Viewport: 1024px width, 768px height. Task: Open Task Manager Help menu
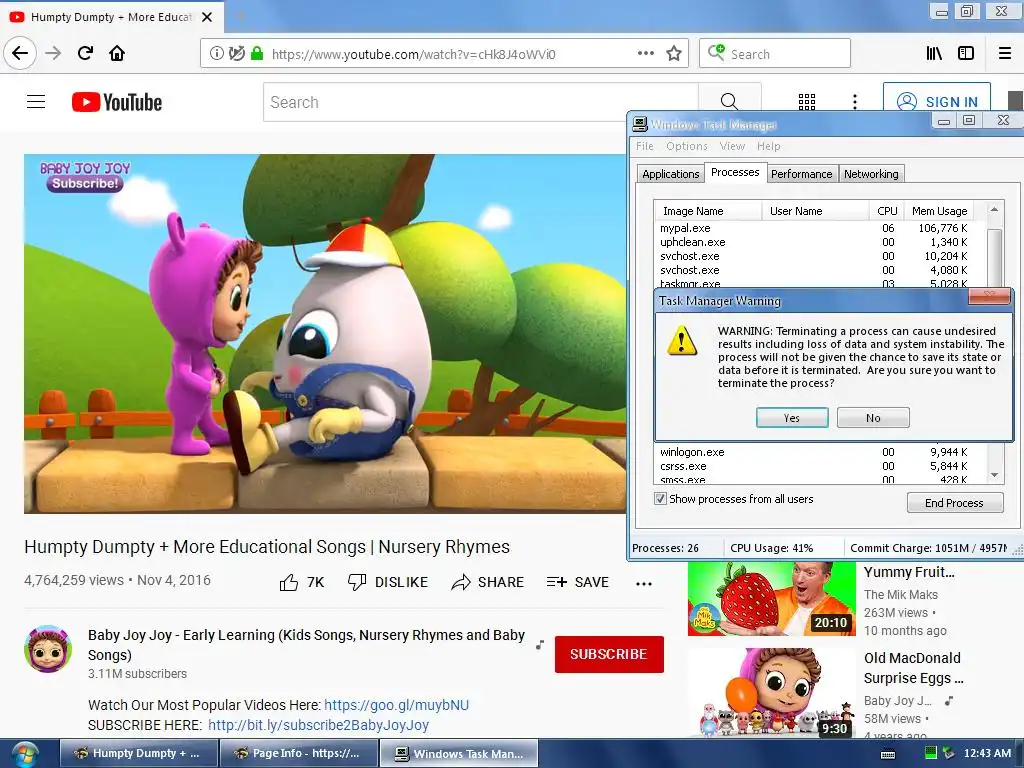coord(769,146)
